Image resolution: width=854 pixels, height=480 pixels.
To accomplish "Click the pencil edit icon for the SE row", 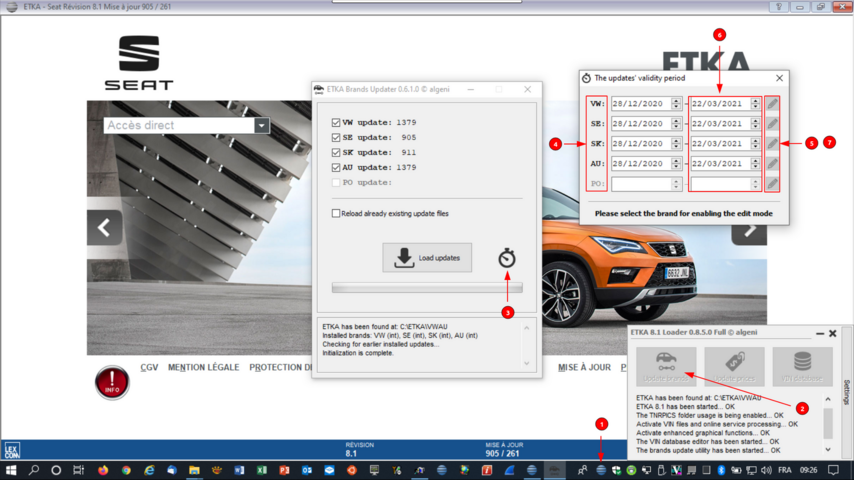I will (x=772, y=124).
